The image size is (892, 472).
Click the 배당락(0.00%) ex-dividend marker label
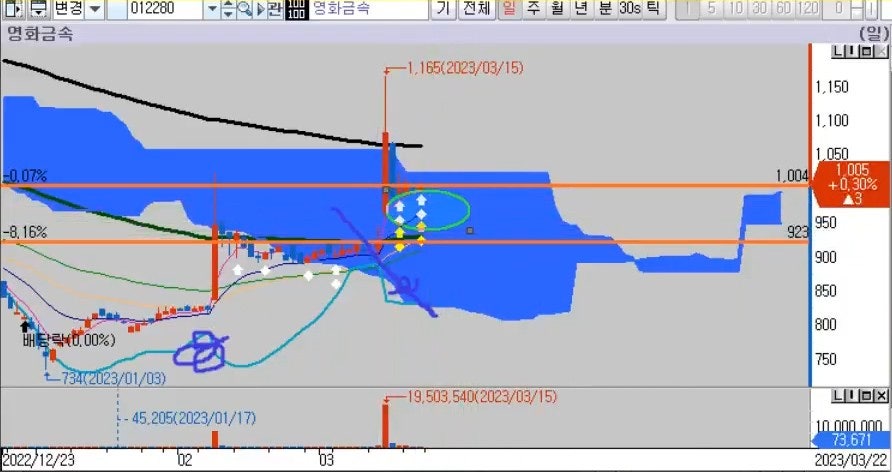click(69, 341)
